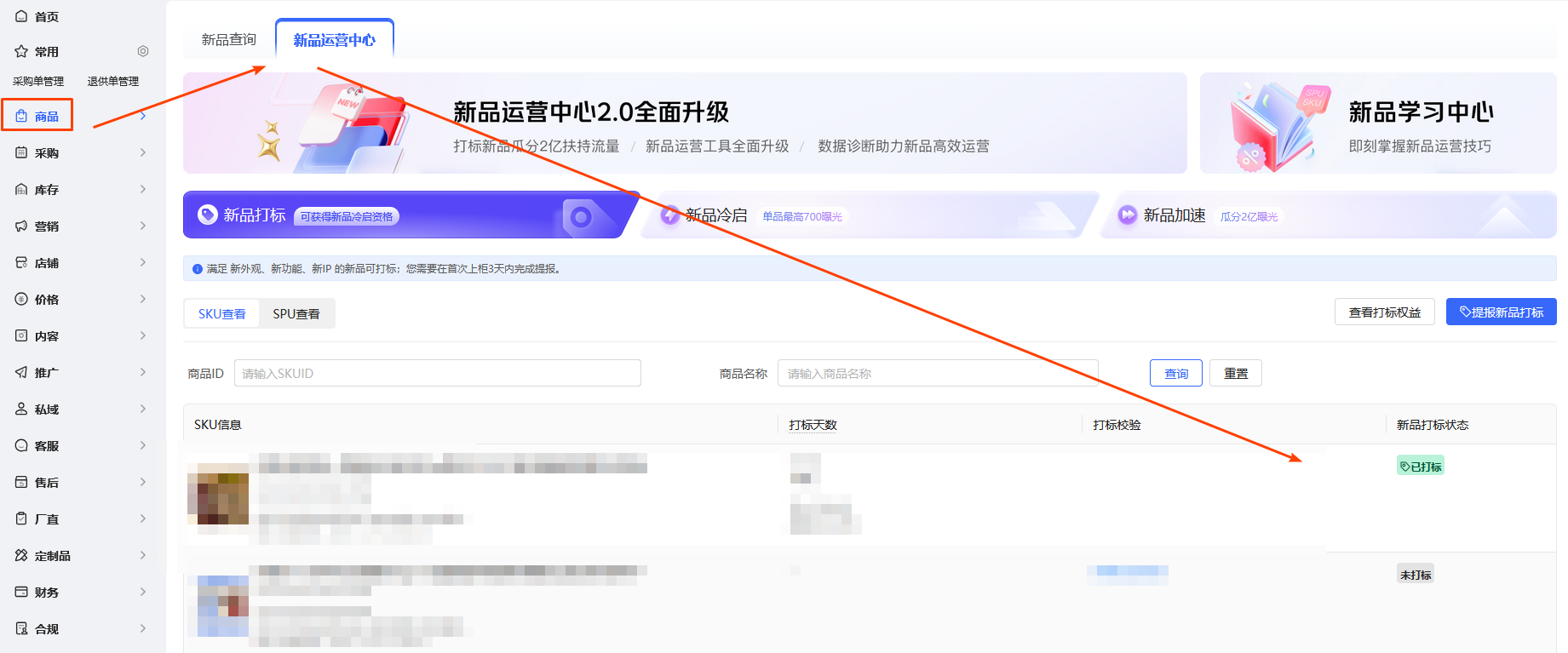Image resolution: width=1568 pixels, height=653 pixels.
Task: Click the star icon beside 常用
Action: tap(21, 52)
